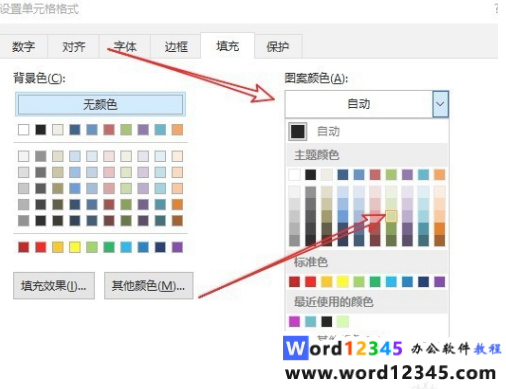Select sky blue background standard color

tap(126, 247)
